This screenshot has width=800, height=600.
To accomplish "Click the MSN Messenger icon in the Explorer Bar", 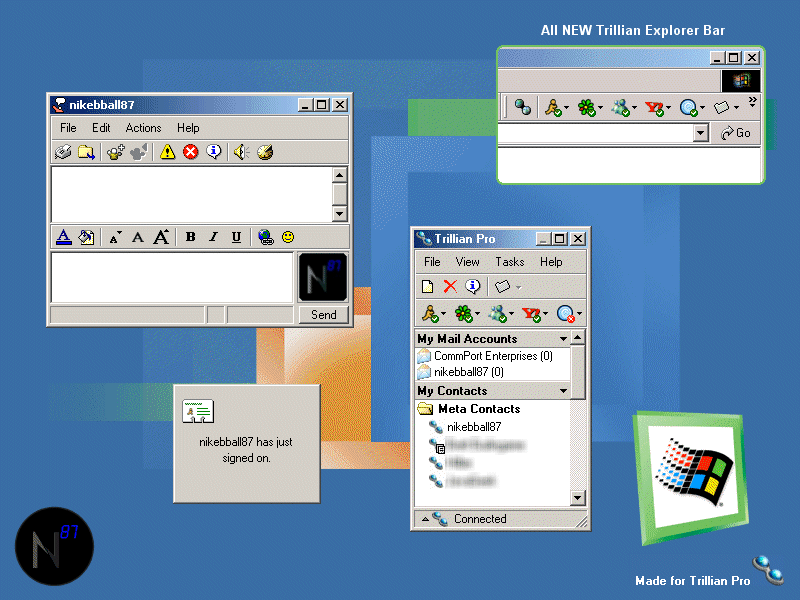I will [x=621, y=107].
